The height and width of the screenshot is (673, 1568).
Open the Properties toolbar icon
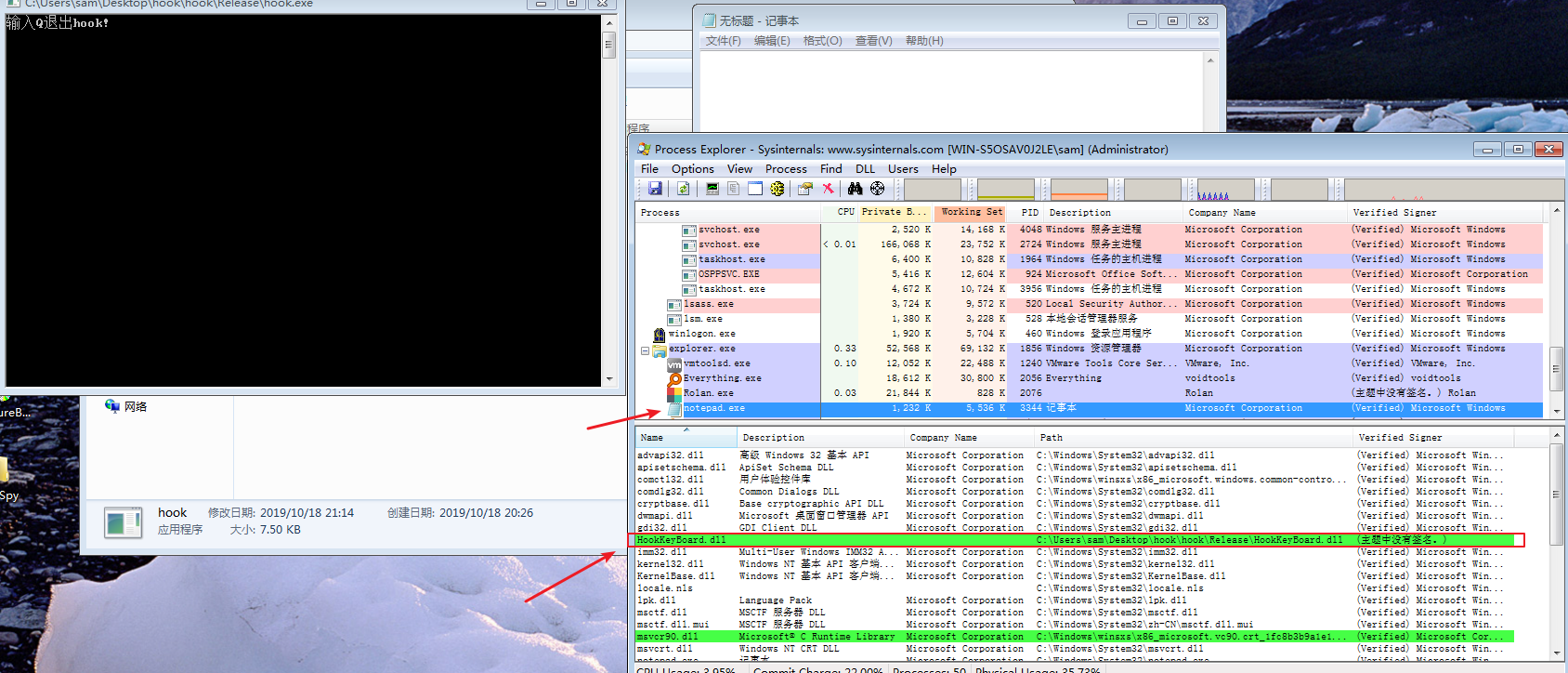click(x=805, y=189)
